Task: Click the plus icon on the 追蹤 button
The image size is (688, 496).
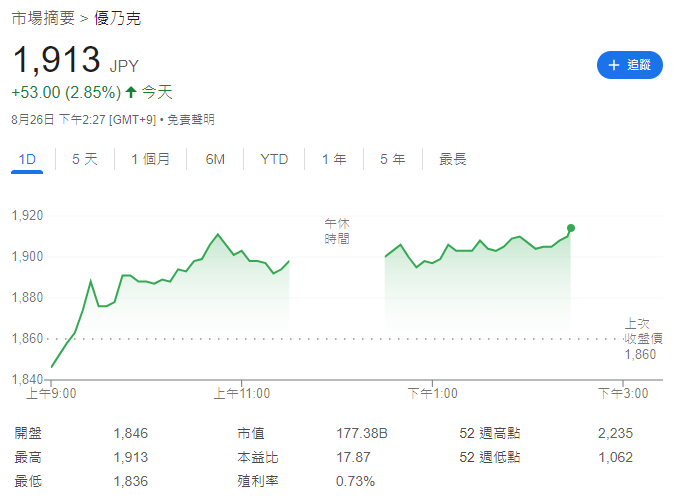Action: (x=614, y=65)
